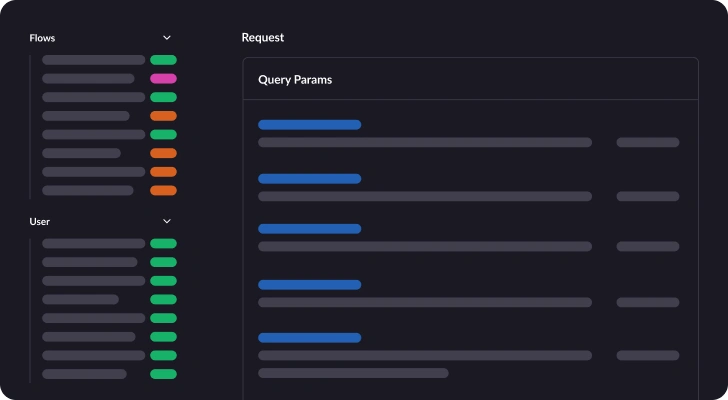
Task: Click the Flows section label
Action: point(42,38)
